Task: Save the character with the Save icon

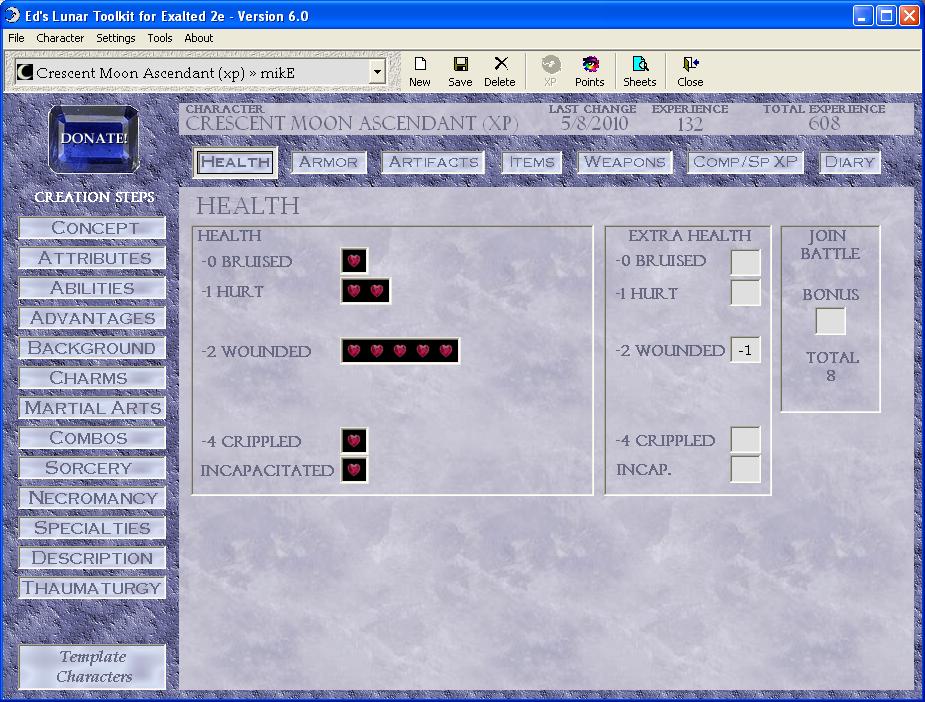Action: 460,71
